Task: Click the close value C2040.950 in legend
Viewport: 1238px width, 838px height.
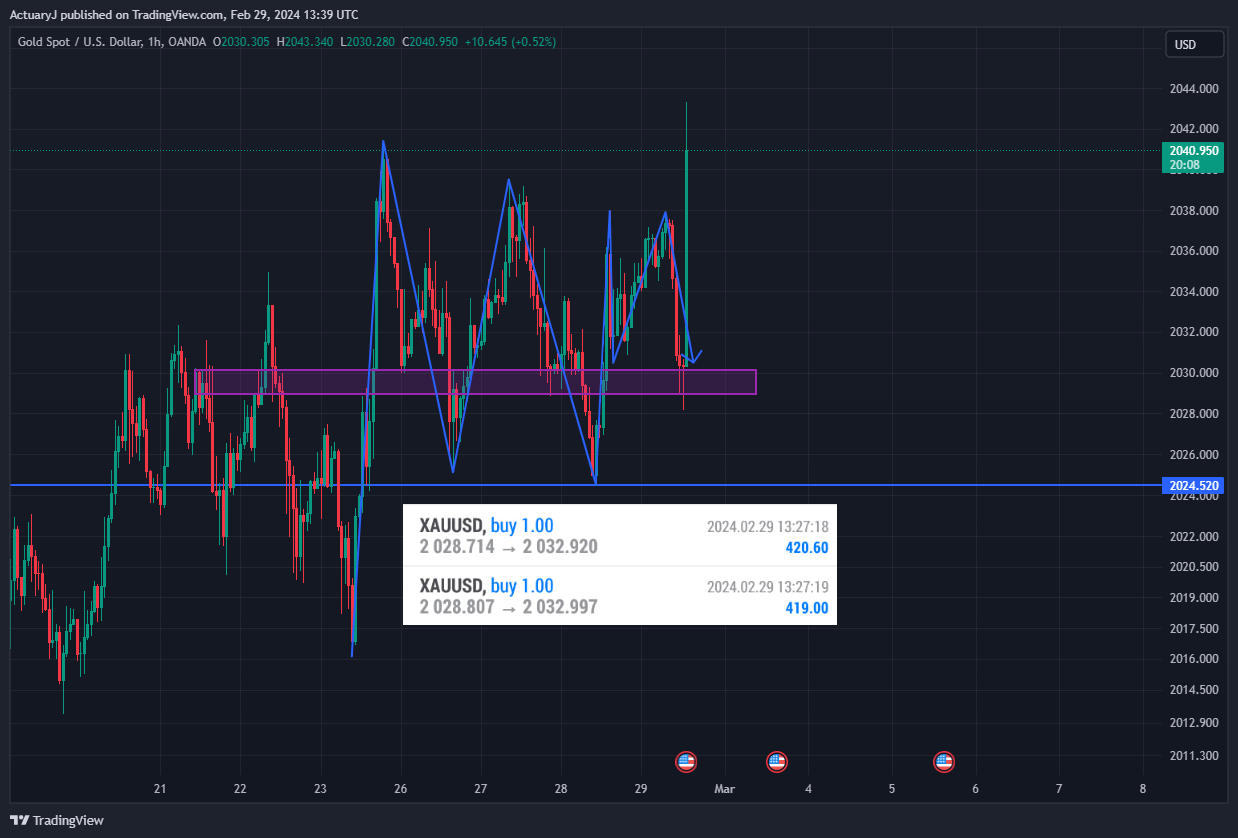Action: pos(430,42)
